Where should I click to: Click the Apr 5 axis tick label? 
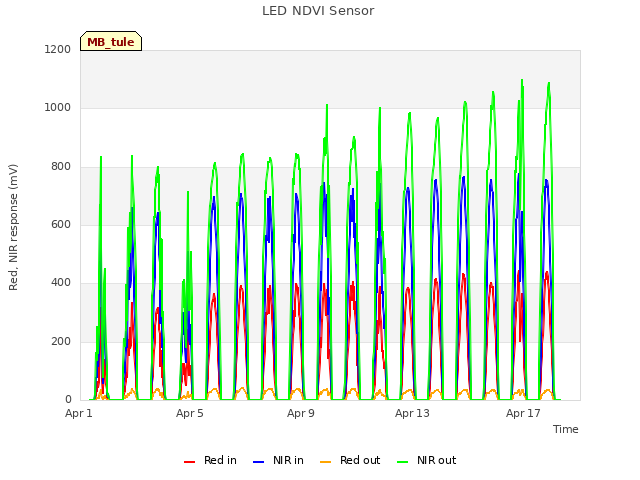(x=190, y=413)
